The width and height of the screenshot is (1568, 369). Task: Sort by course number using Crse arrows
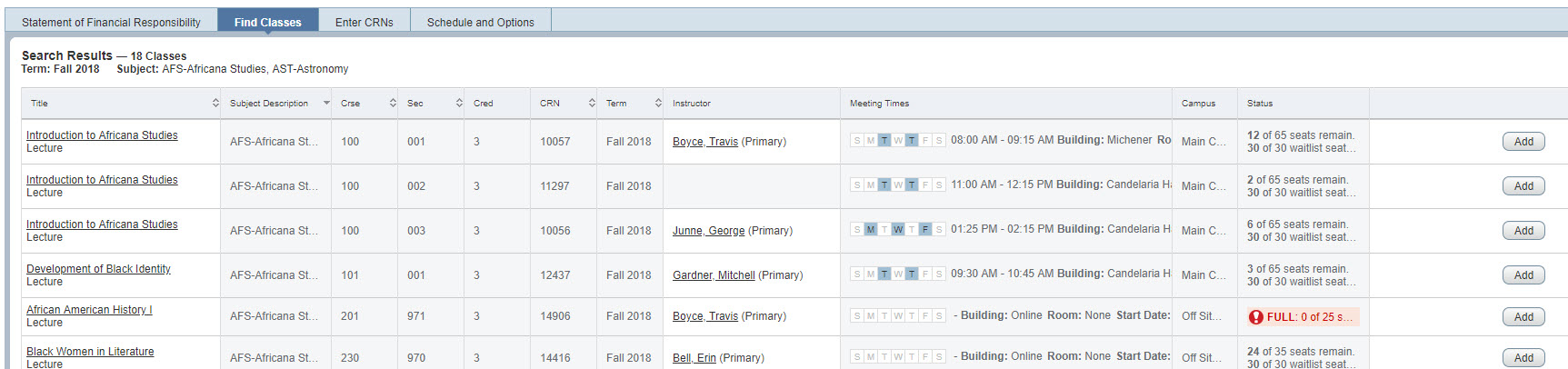tap(393, 104)
